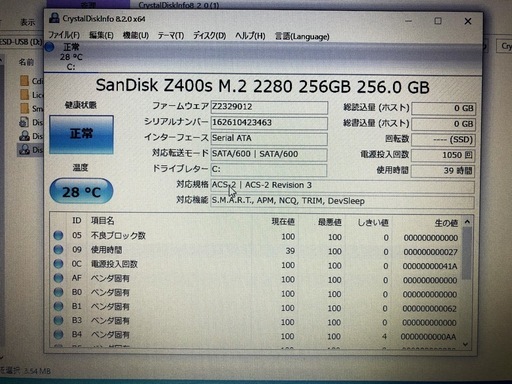Click the interface field Serial ATA
This screenshot has height=384, width=512.
tap(269, 139)
